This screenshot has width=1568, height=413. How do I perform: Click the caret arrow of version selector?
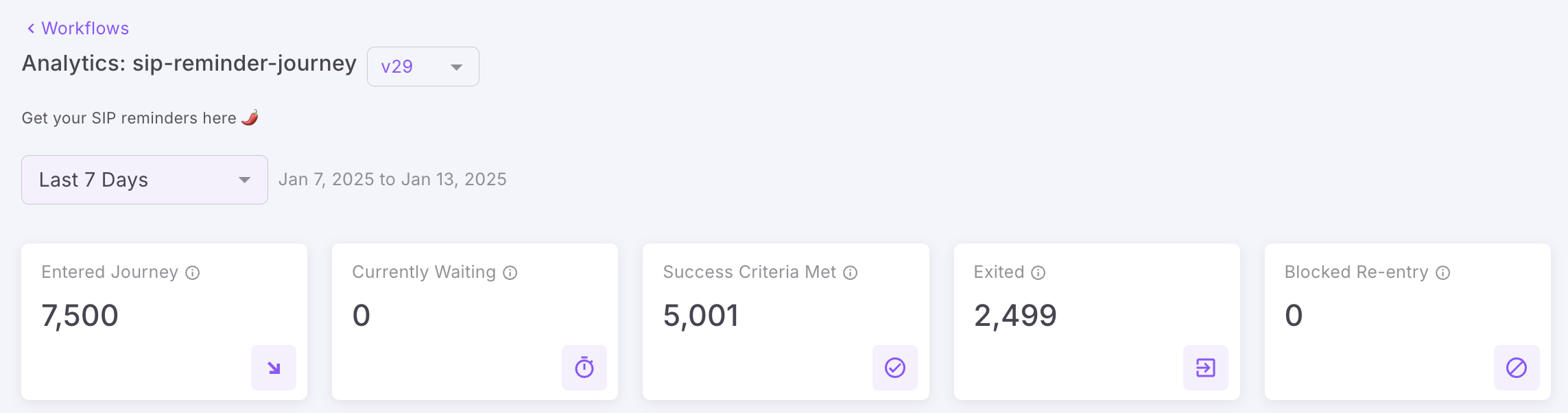click(456, 67)
